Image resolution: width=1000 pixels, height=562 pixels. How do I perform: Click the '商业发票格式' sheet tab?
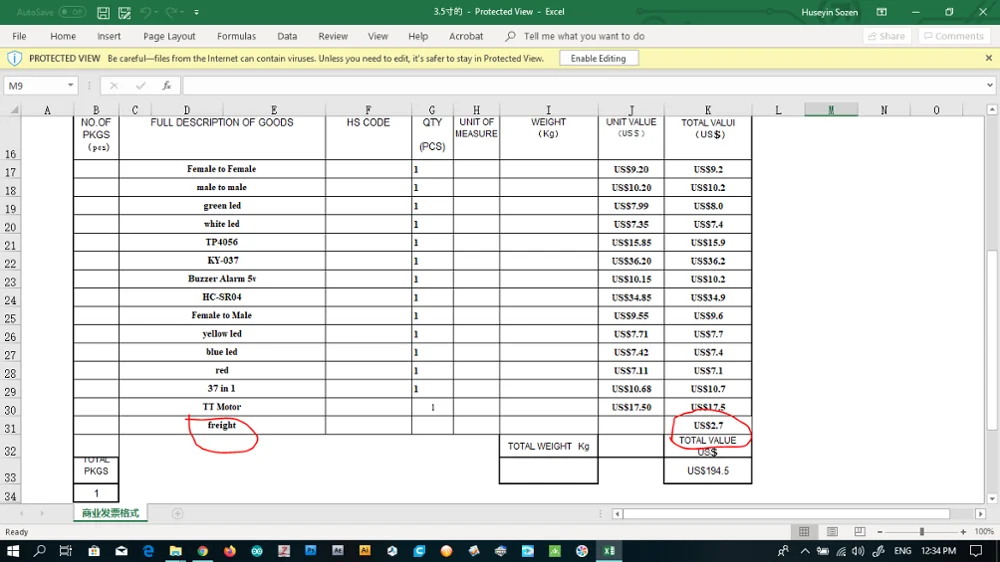point(110,513)
